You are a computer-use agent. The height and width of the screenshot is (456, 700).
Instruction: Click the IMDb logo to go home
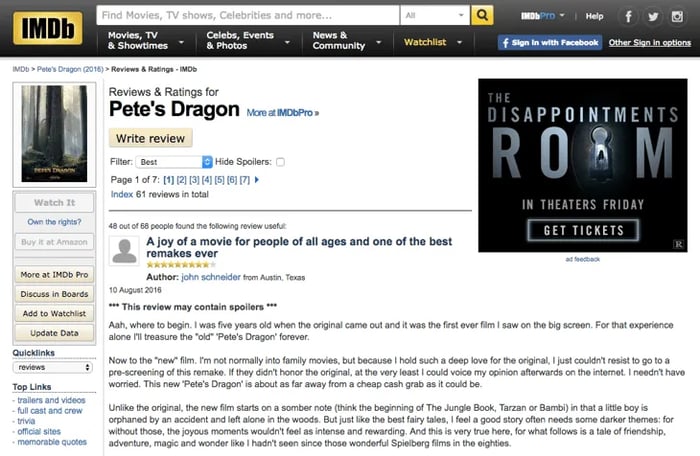[x=47, y=26]
